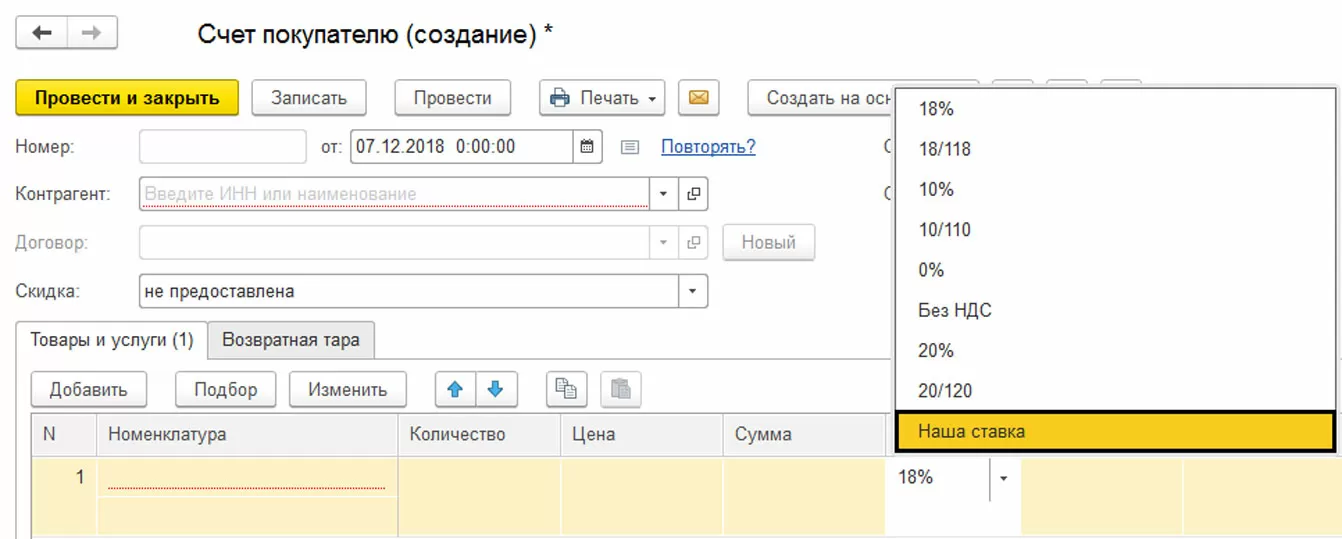Image resolution: width=1342 pixels, height=539 pixels.
Task: Expand the Контрагент dropdown list
Action: (663, 194)
